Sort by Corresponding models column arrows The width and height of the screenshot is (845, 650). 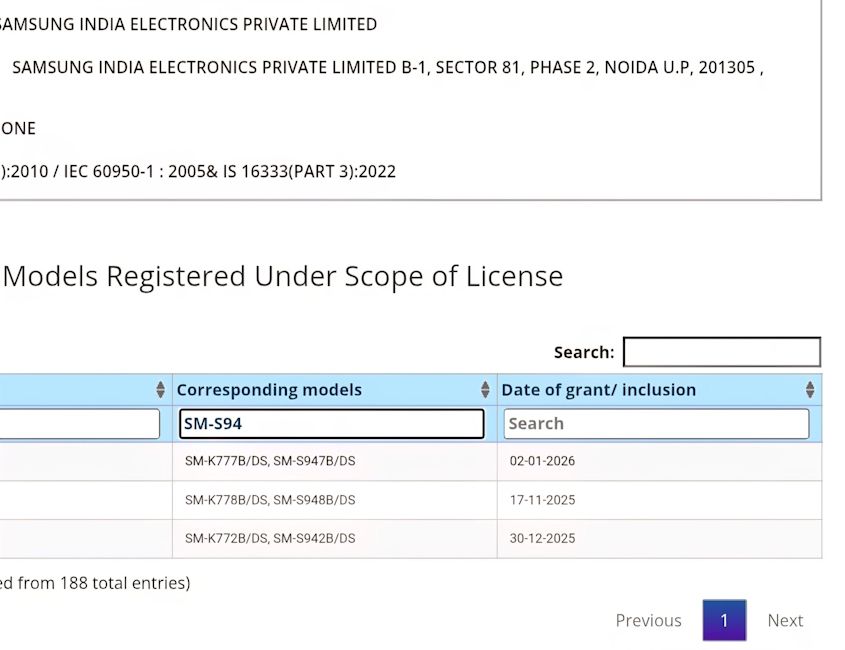click(485, 390)
